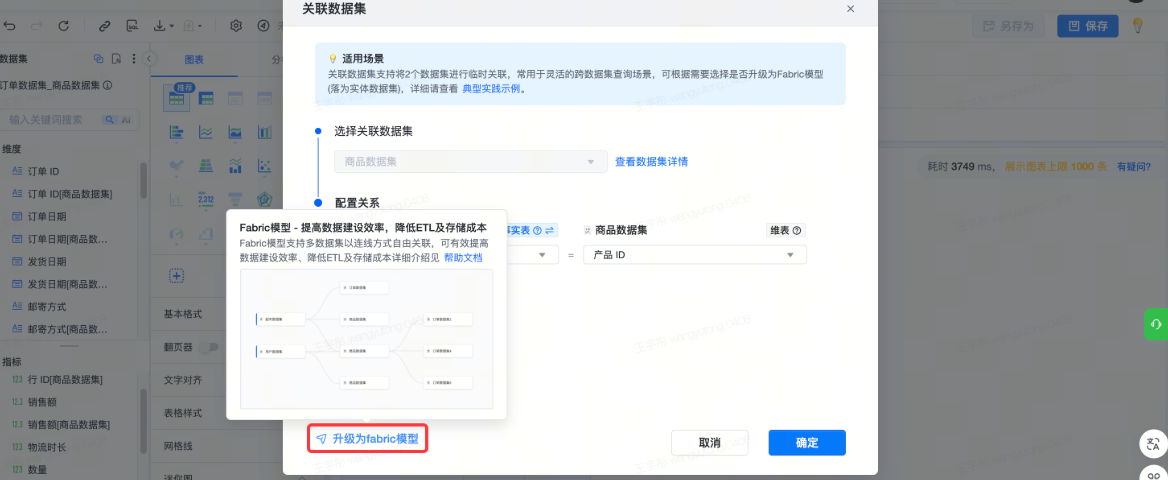Viewport: 1168px width, 480px height.
Task: Open the 商品数据集 dataset selector dropdown
Action: point(469,161)
